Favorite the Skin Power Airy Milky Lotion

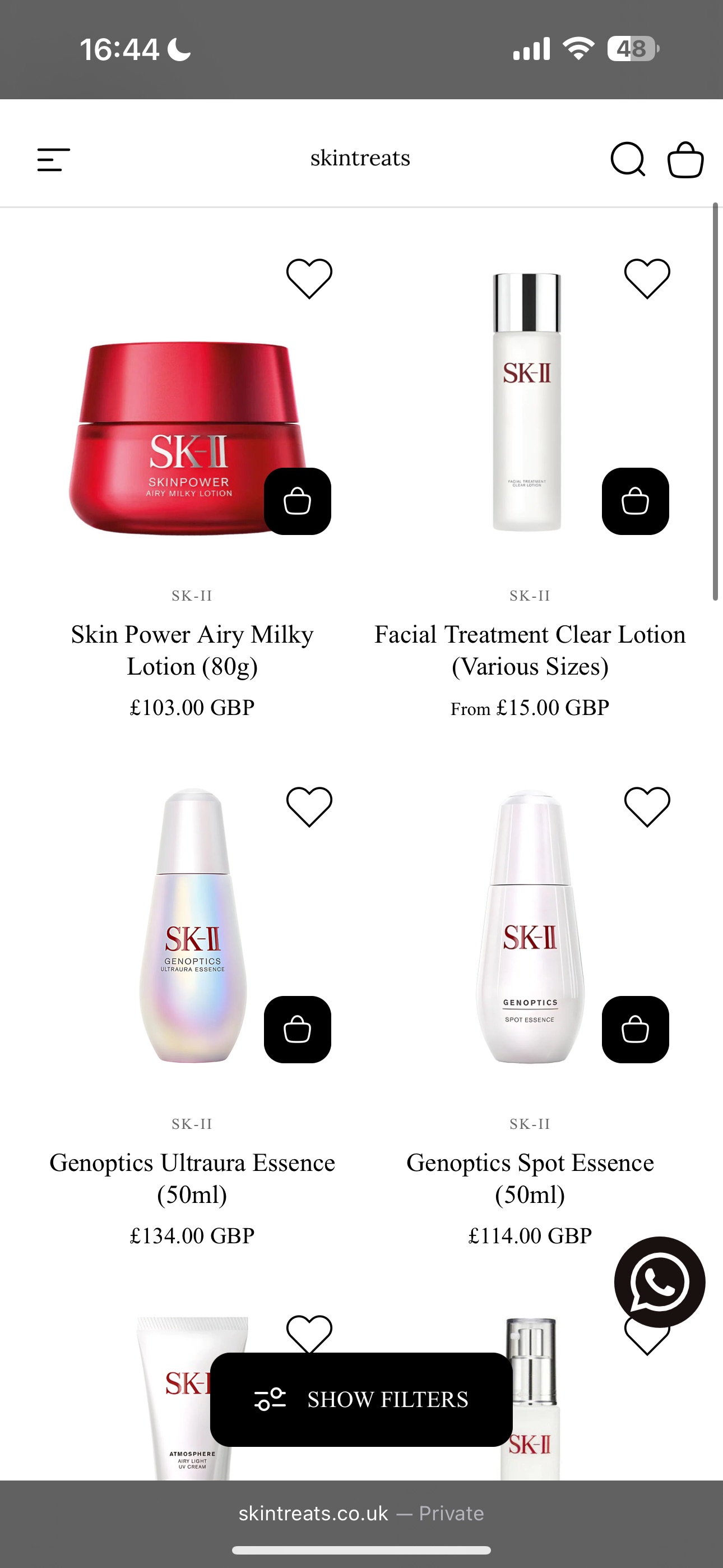click(309, 279)
